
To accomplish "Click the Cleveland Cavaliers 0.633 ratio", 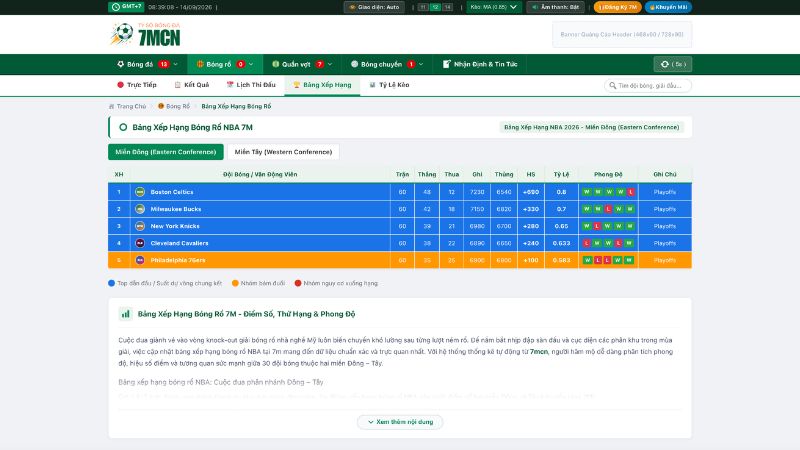I will (561, 243).
